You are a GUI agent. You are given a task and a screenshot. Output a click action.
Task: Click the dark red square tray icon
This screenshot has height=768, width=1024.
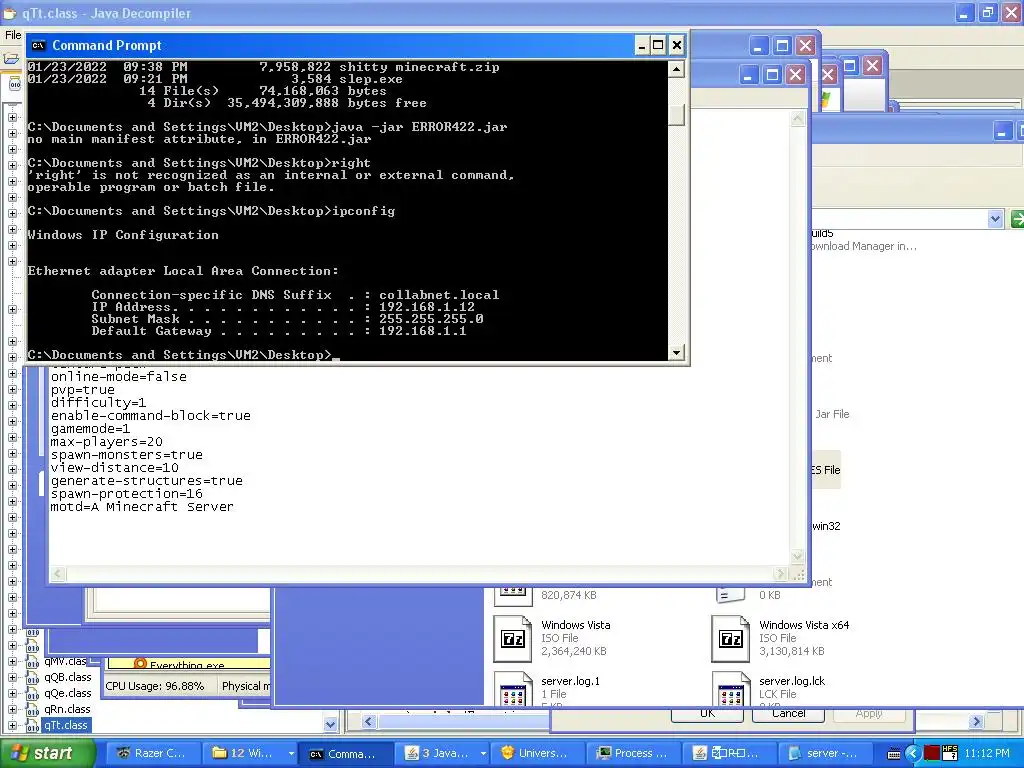[932, 754]
